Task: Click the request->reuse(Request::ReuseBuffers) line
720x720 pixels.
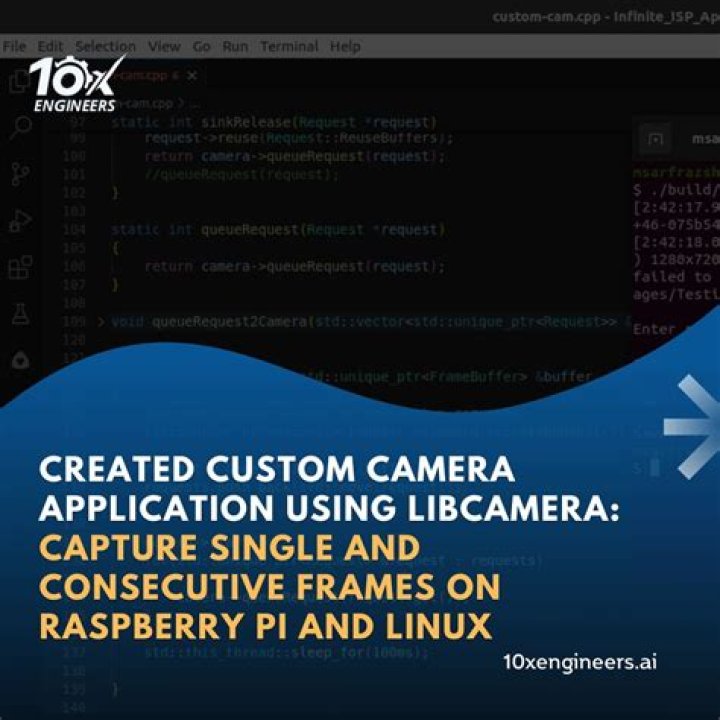Action: coord(298,138)
